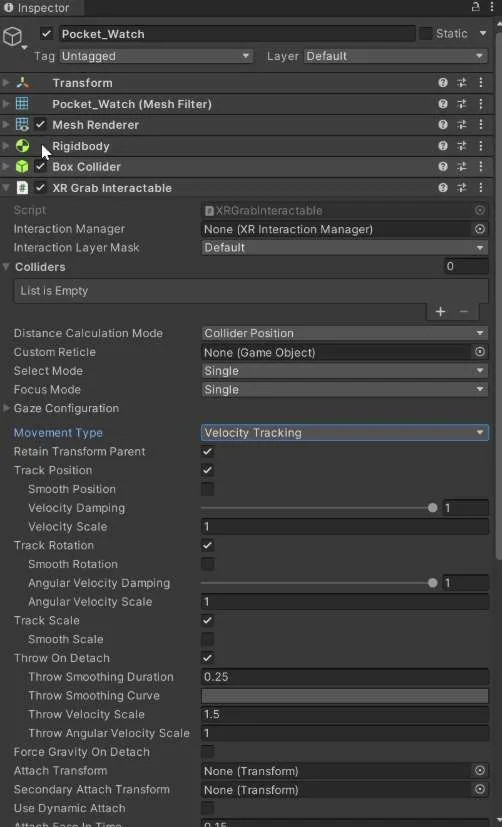Click the Throw Velocity Scale input field

[345, 714]
